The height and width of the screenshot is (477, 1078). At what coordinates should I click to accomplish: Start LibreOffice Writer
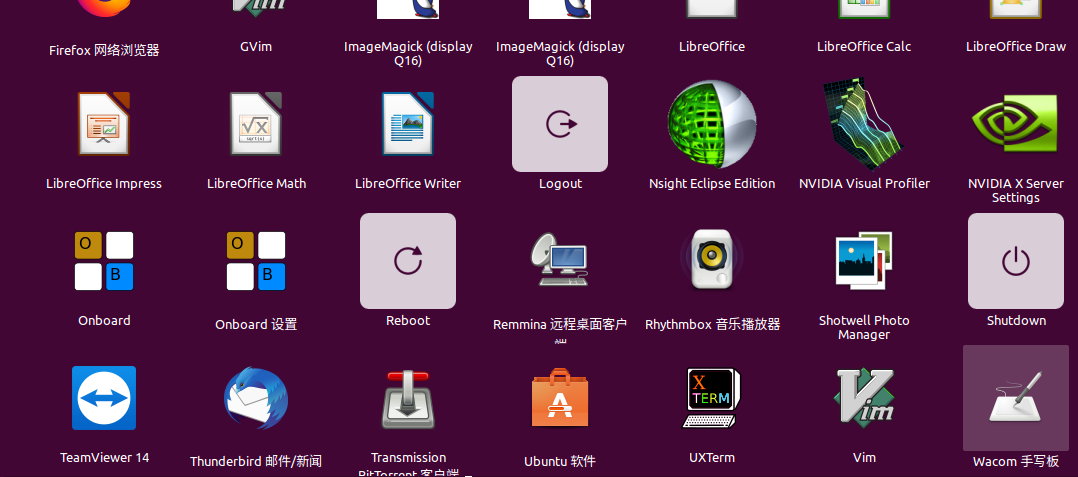(408, 124)
